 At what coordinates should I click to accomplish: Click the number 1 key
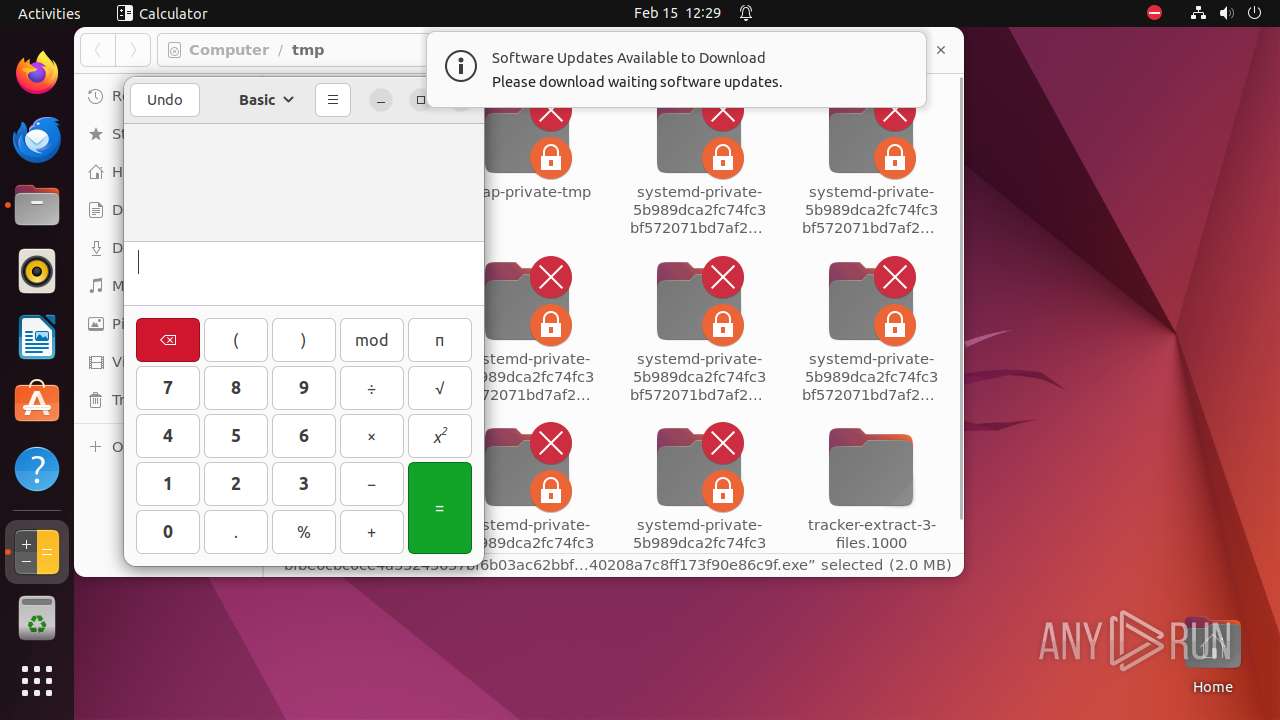point(168,484)
